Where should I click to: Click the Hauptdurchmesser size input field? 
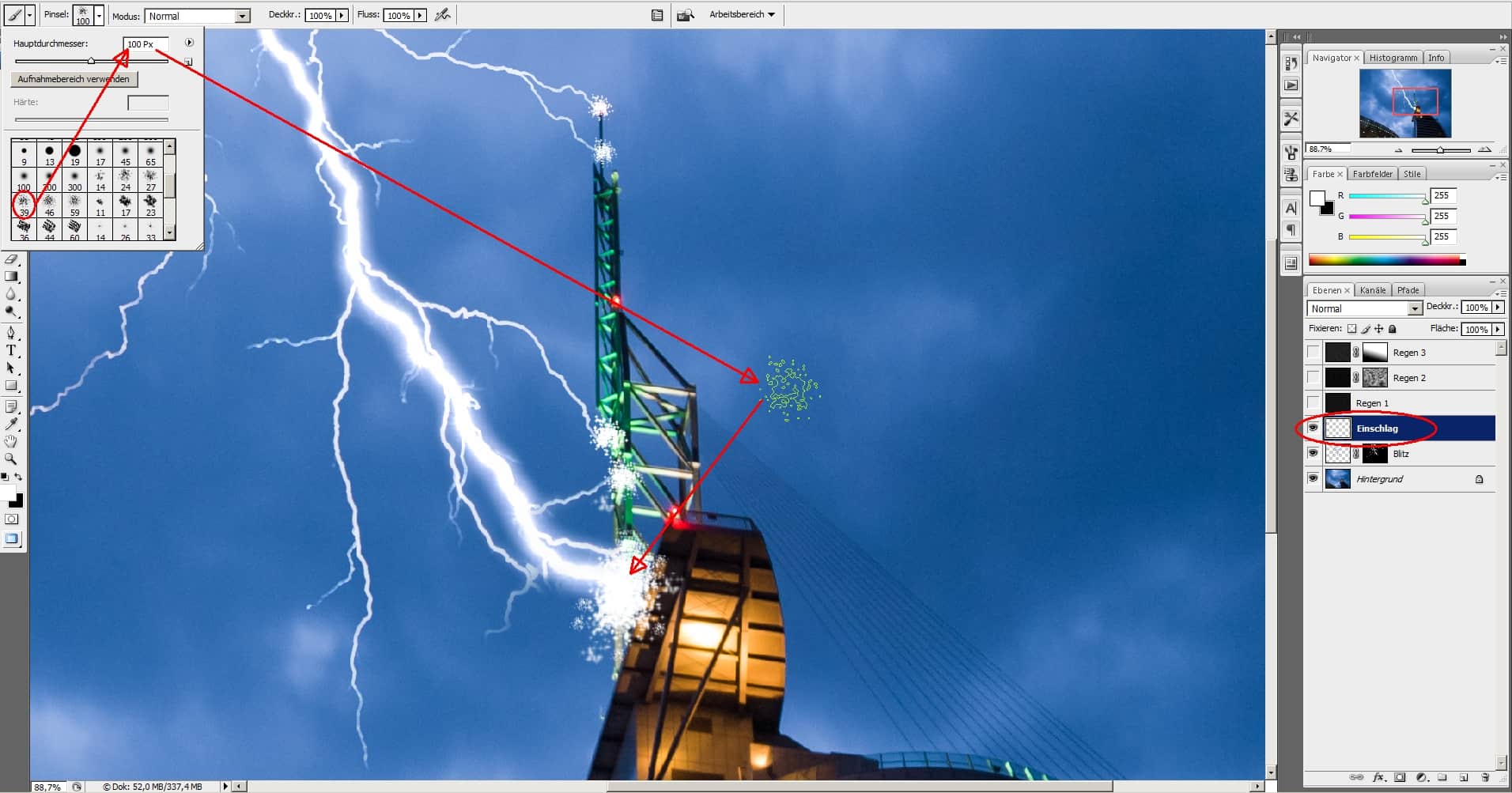point(146,44)
